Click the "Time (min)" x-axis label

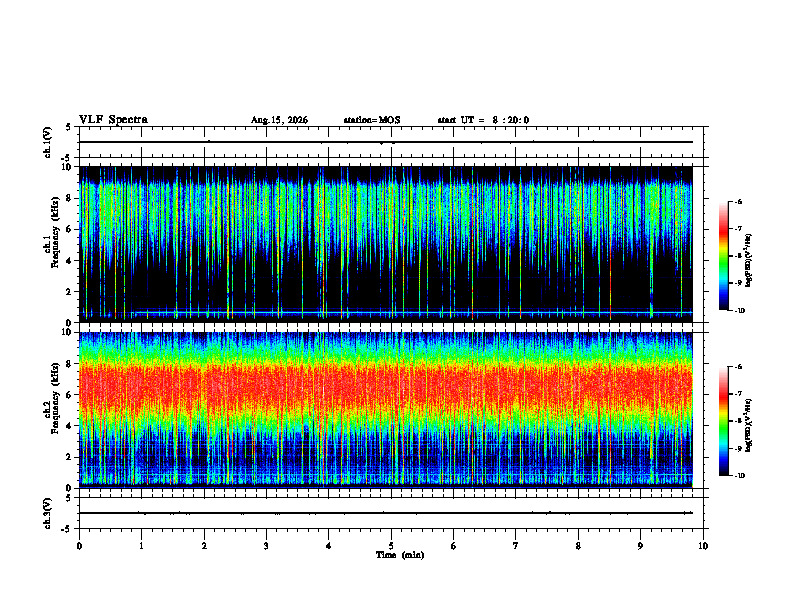(x=400, y=555)
